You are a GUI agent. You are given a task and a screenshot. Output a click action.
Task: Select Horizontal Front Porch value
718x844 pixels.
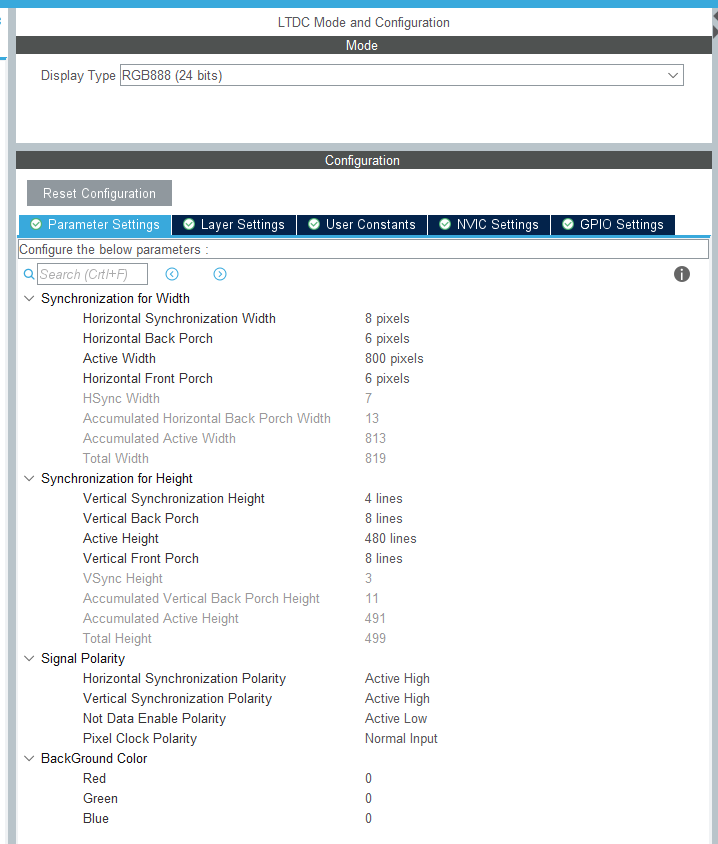point(387,378)
